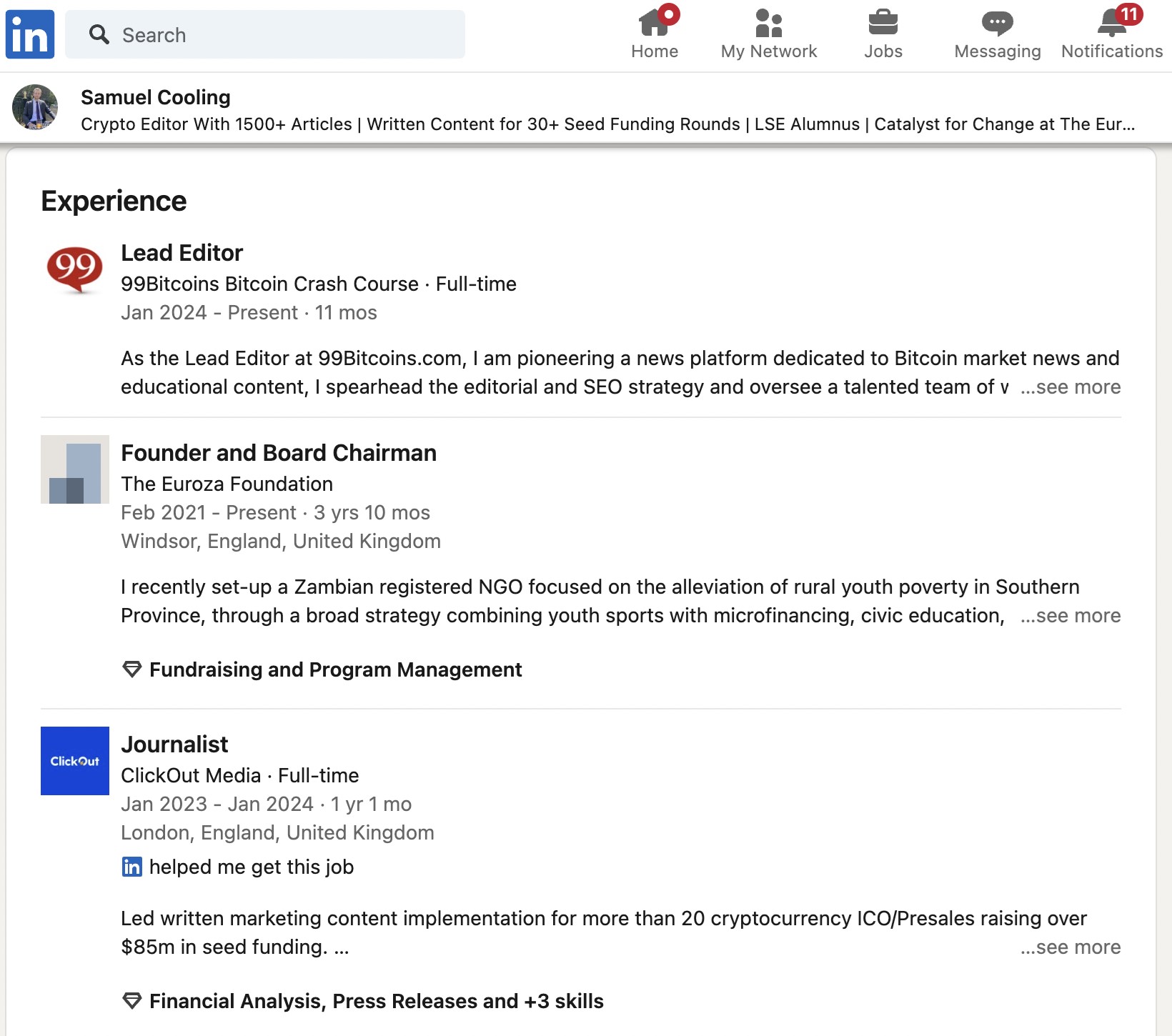Click London, England, United Kingdom location

[277, 832]
